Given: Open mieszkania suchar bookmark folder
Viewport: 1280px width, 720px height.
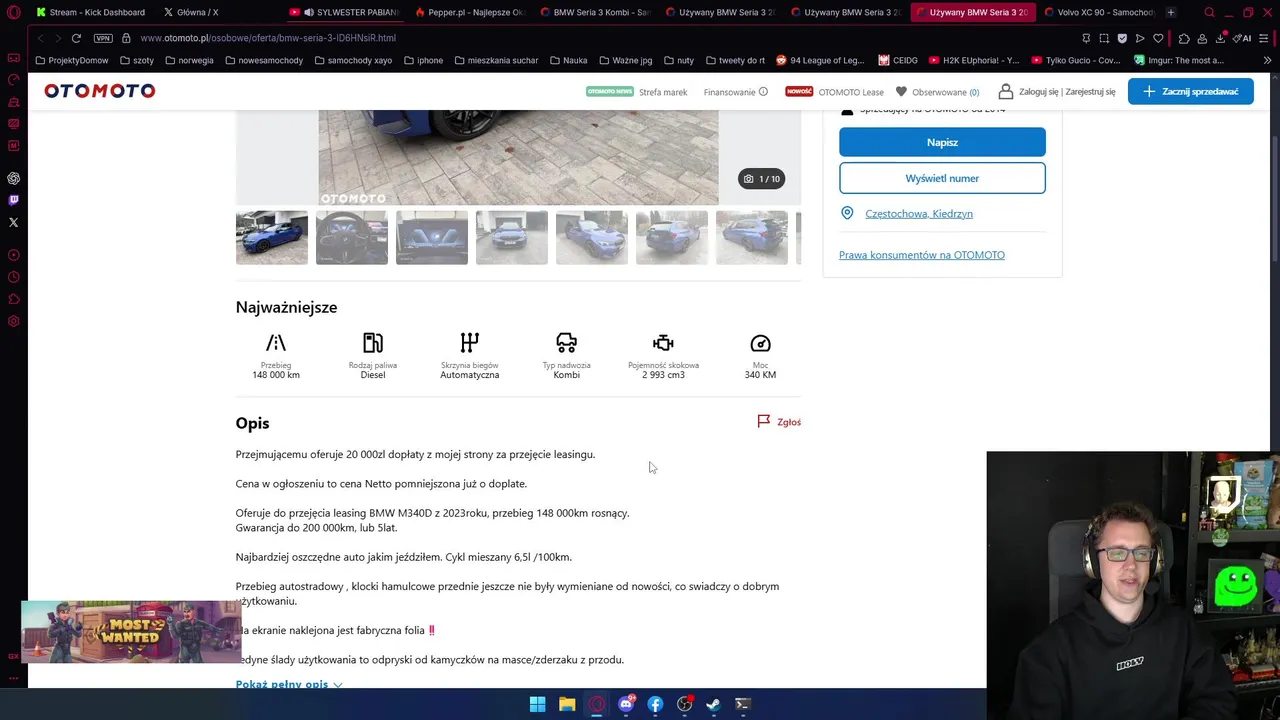Looking at the screenshot, I should [495, 60].
